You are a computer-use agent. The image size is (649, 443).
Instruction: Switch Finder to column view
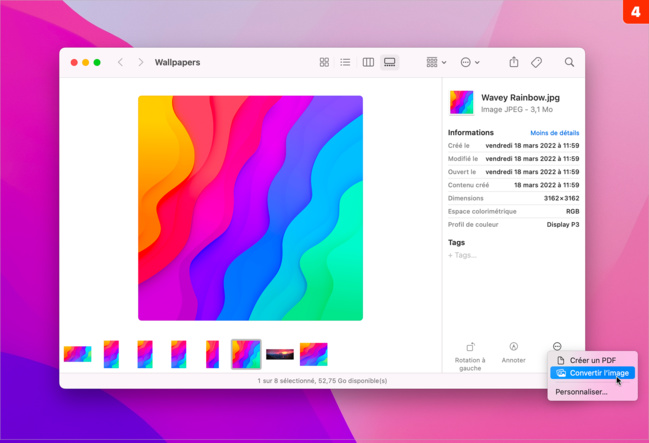pos(368,62)
